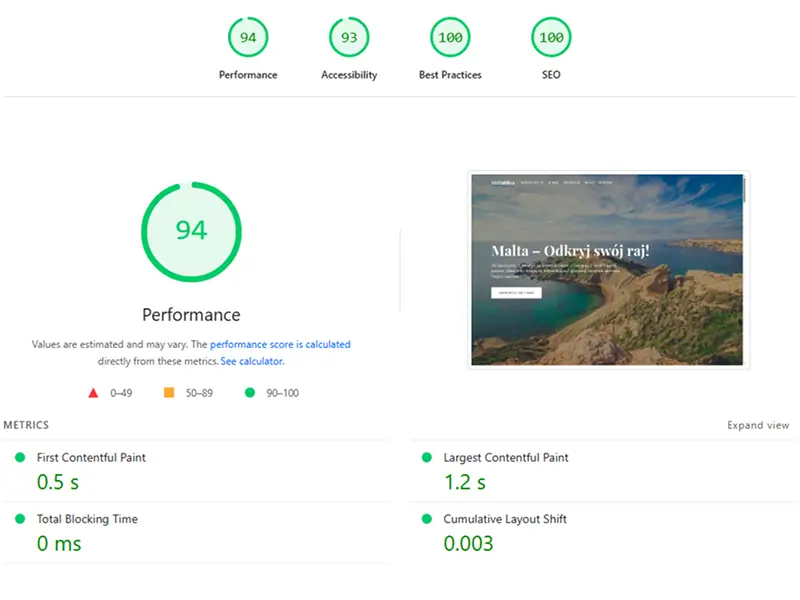Click the Cumulative Layout Shift value 0.003
The width and height of the screenshot is (800, 600).
468,543
